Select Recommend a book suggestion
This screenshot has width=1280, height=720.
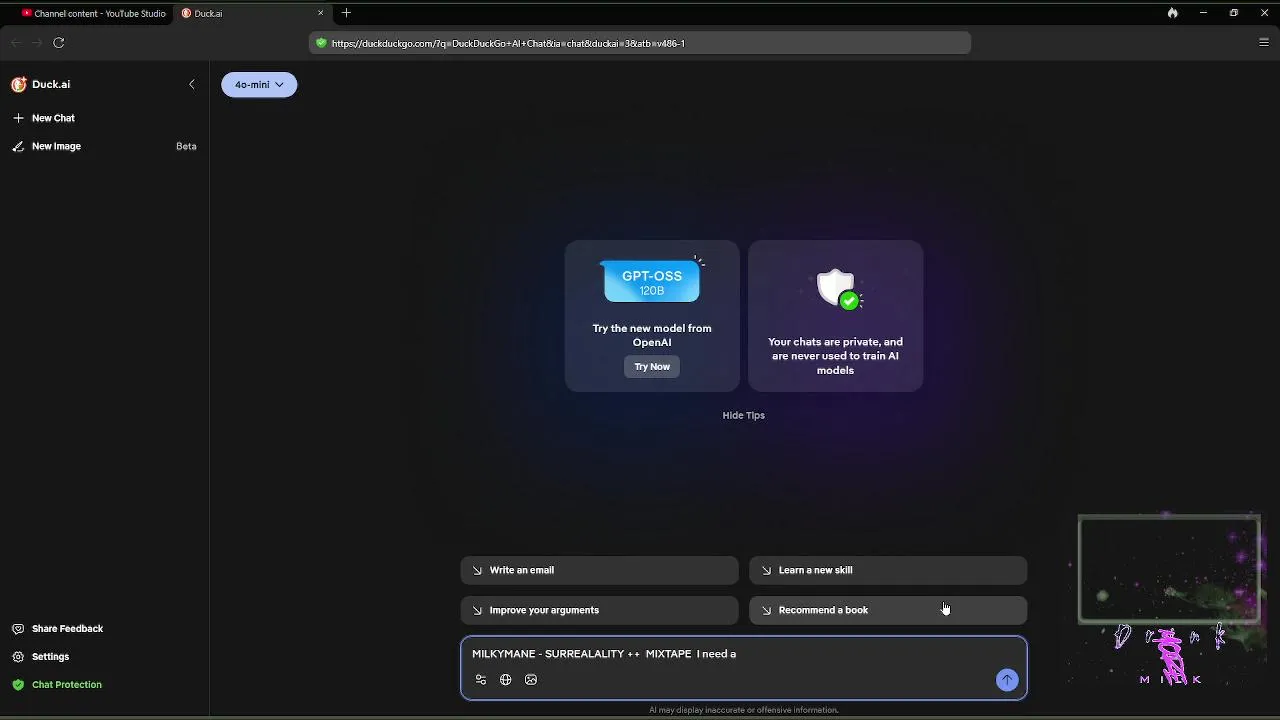[x=888, y=610]
